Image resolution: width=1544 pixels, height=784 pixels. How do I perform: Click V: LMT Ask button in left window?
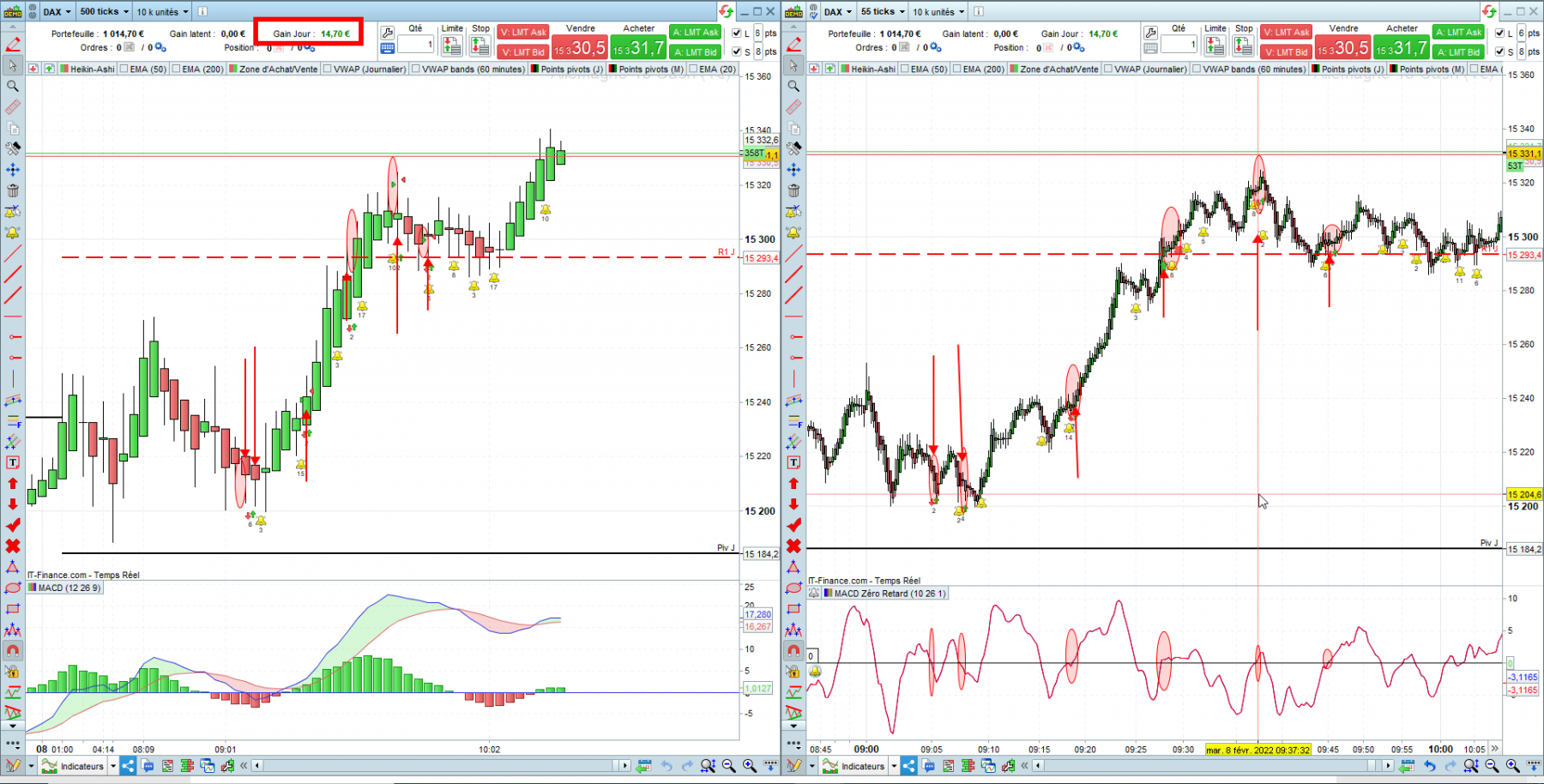523,32
